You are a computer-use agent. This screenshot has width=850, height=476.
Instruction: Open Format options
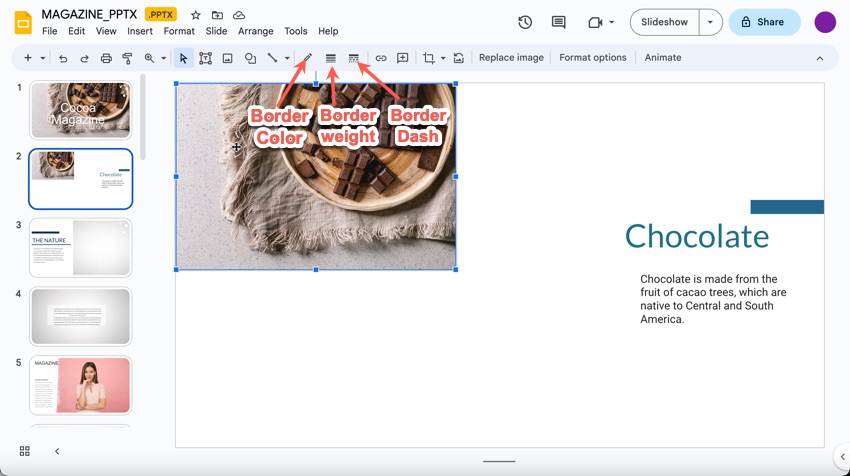[593, 57]
